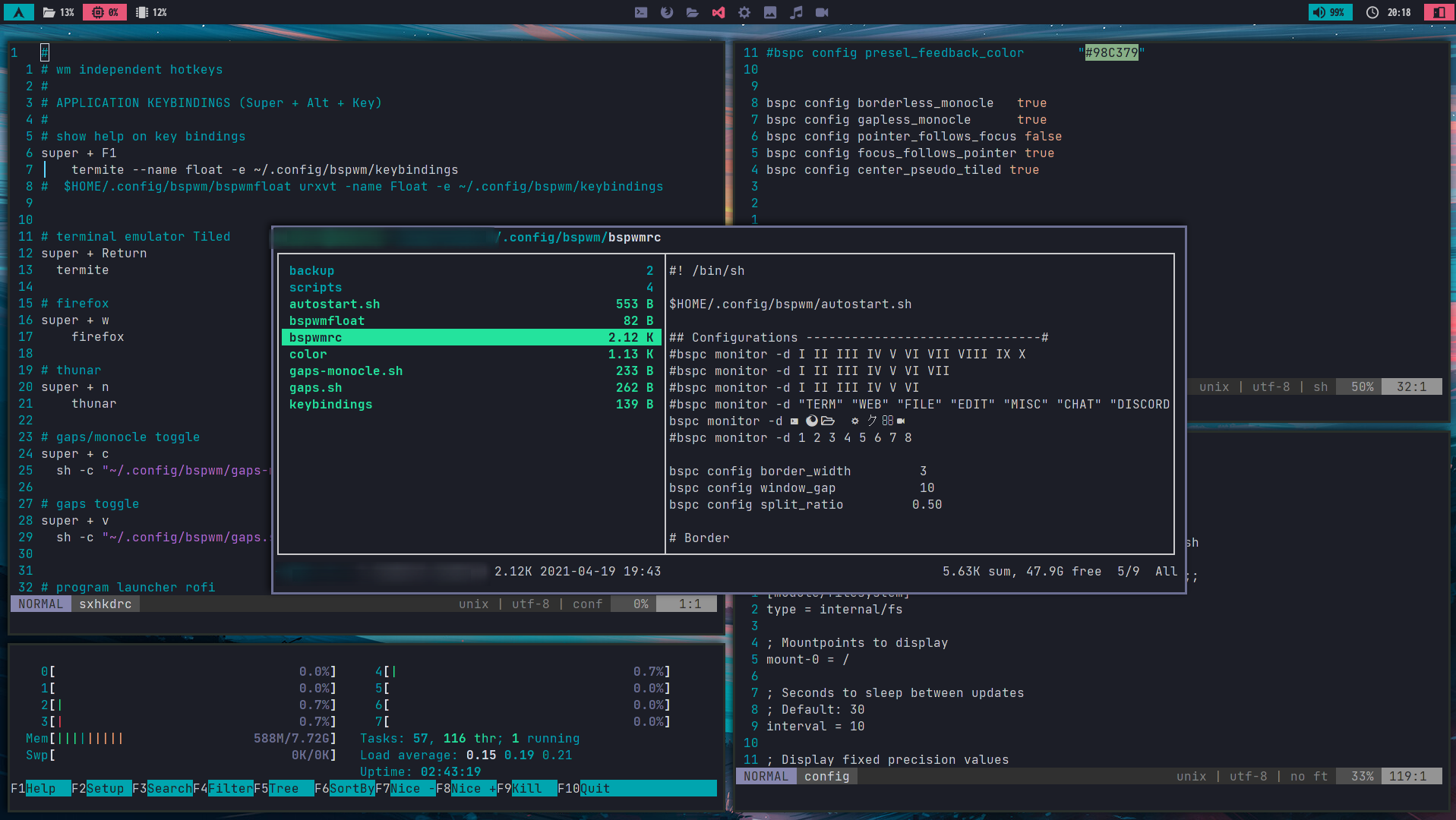The height and width of the screenshot is (820, 1456).
Task: Click the 20:18 time display
Action: pyautogui.click(x=1399, y=12)
